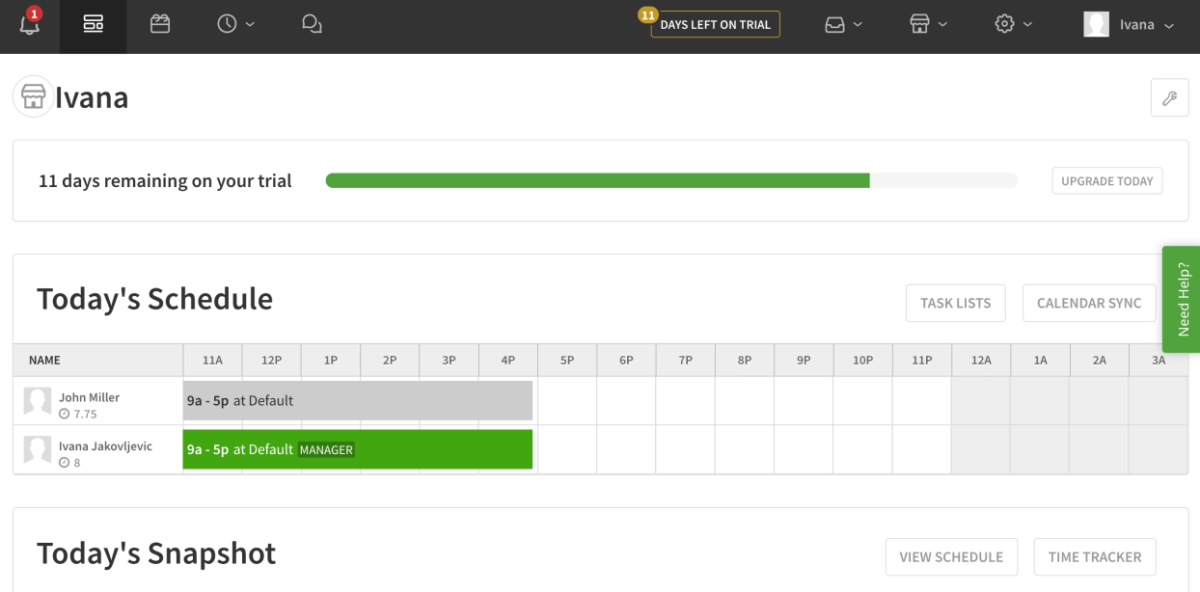Viewport: 1200px width, 592px height.
Task: Open the workplace dropdown in the top bar
Action: pos(928,24)
